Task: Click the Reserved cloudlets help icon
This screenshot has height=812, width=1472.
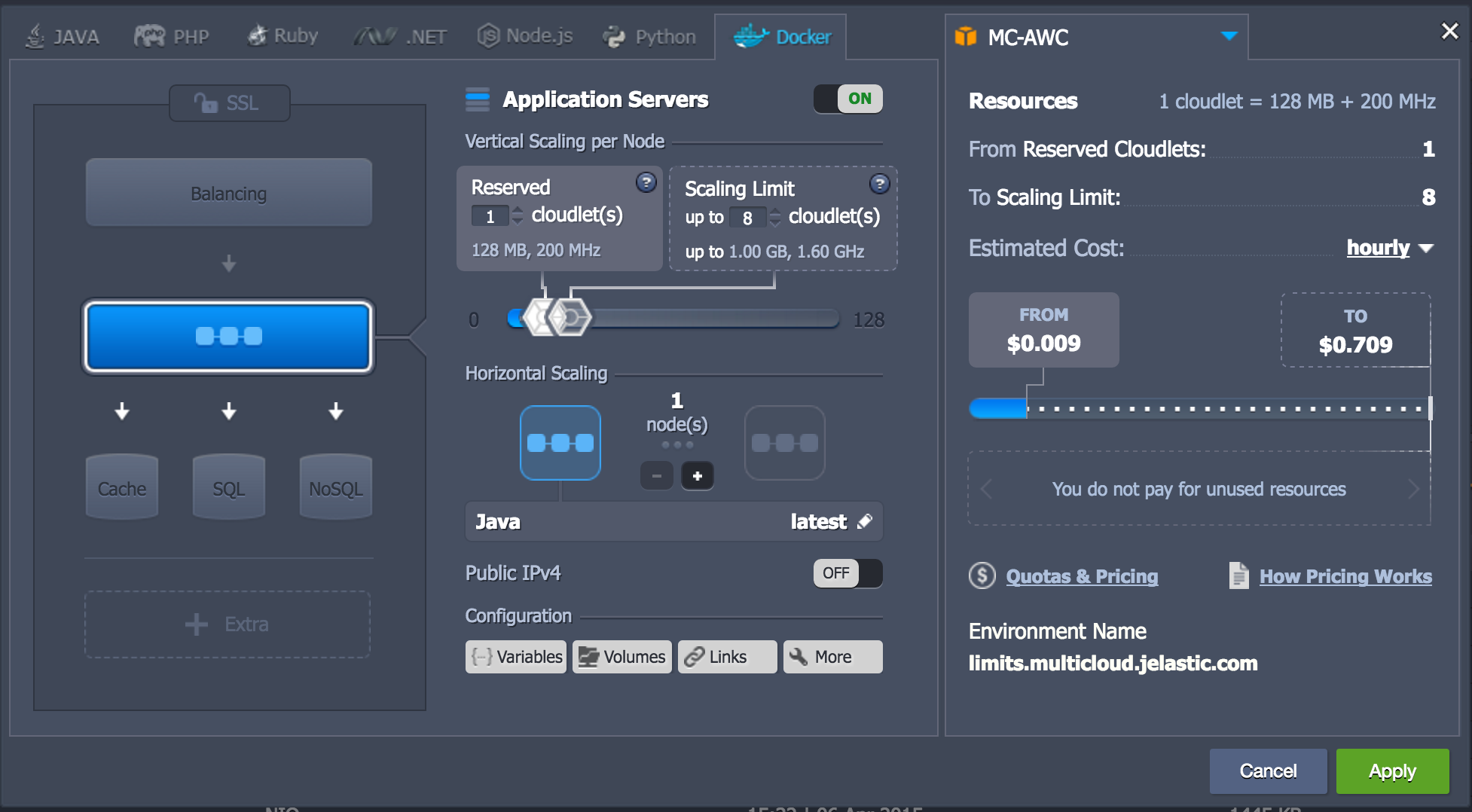Action: (x=646, y=182)
